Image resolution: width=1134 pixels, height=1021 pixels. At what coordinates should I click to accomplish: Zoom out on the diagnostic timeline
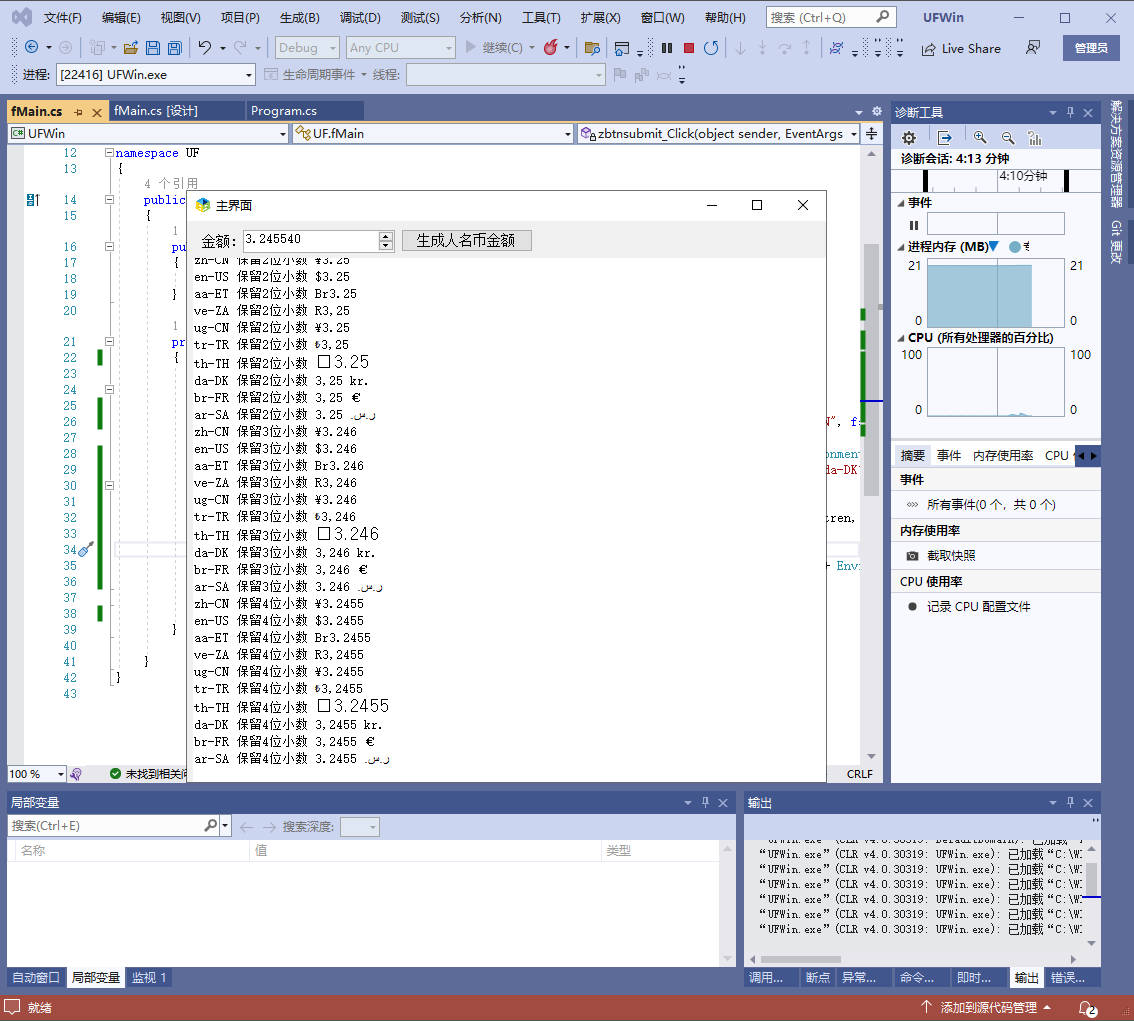tap(1007, 138)
